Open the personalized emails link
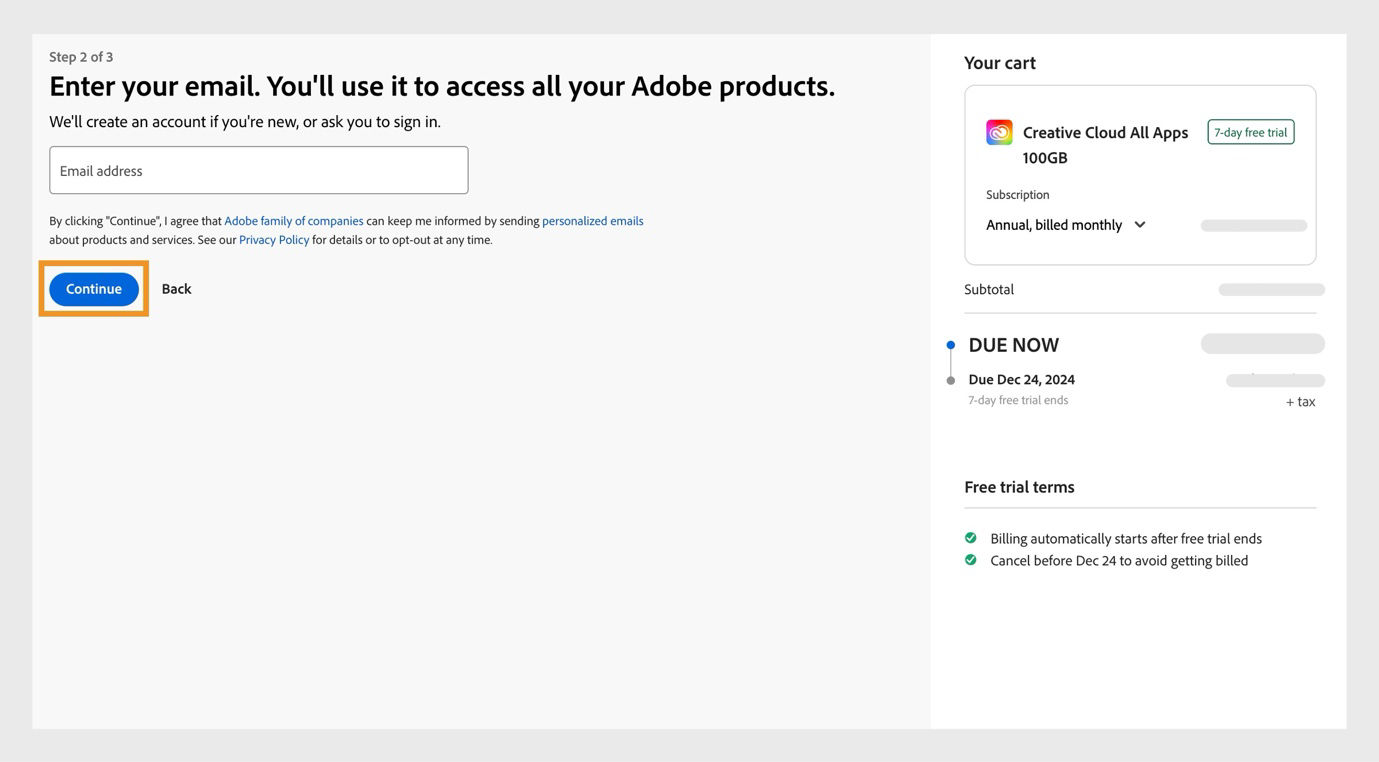1379x762 pixels. pyautogui.click(x=593, y=221)
